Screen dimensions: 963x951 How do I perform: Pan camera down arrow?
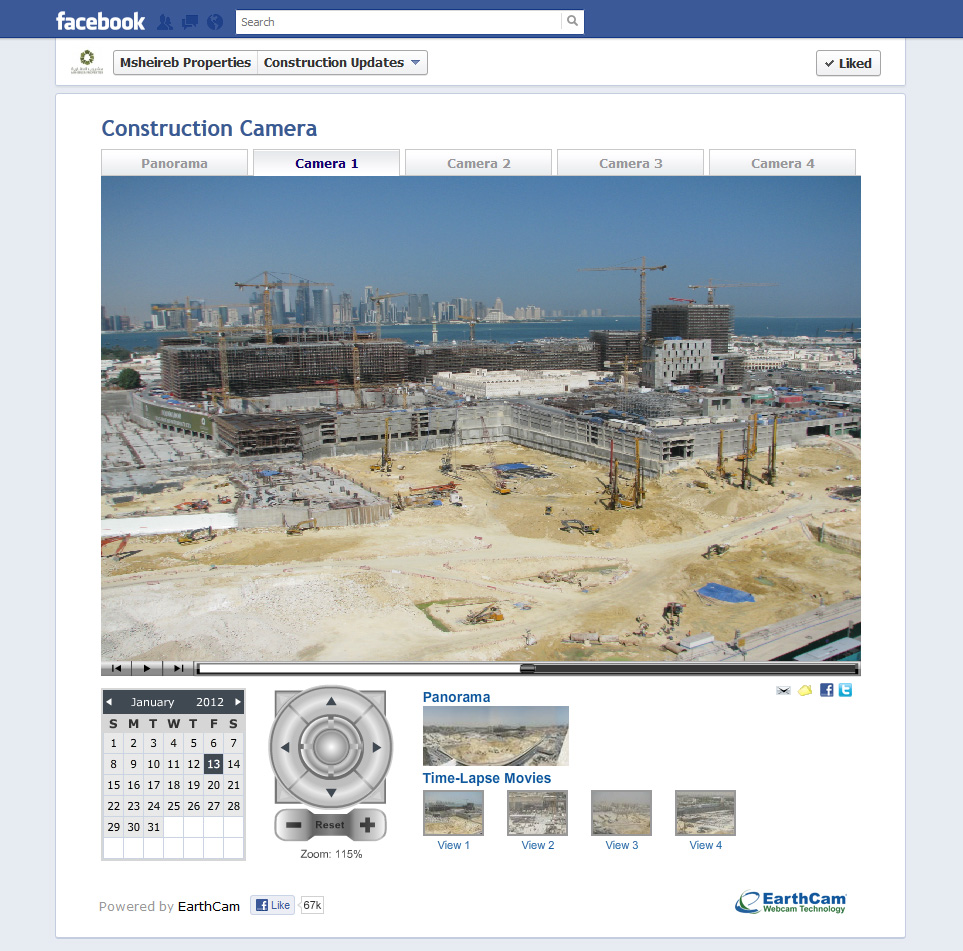331,793
